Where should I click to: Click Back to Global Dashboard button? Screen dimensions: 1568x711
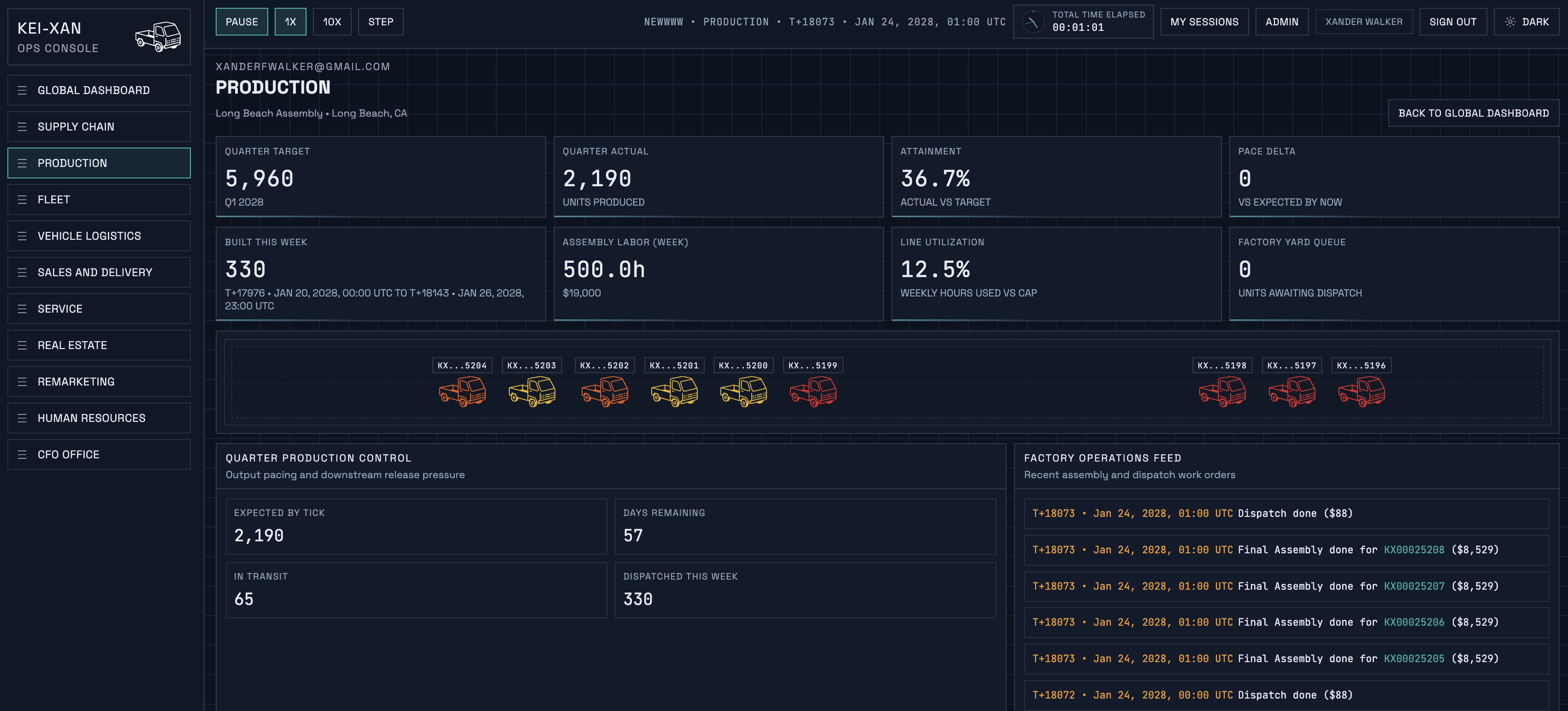tap(1473, 113)
